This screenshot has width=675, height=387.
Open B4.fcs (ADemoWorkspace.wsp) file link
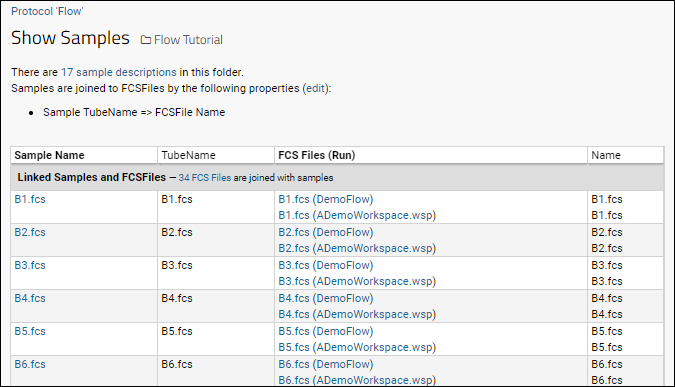(x=357, y=314)
